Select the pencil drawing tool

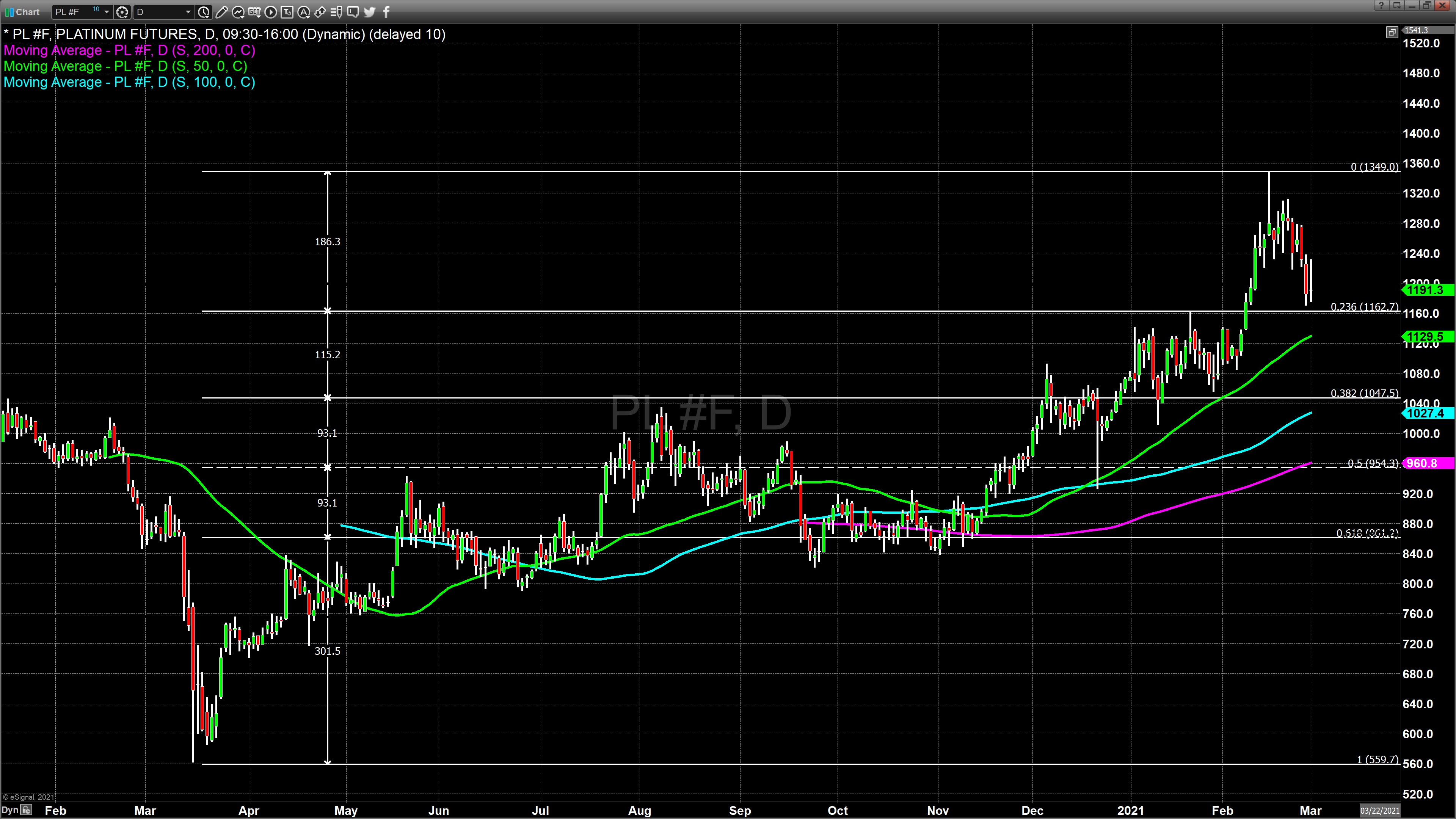point(221,12)
